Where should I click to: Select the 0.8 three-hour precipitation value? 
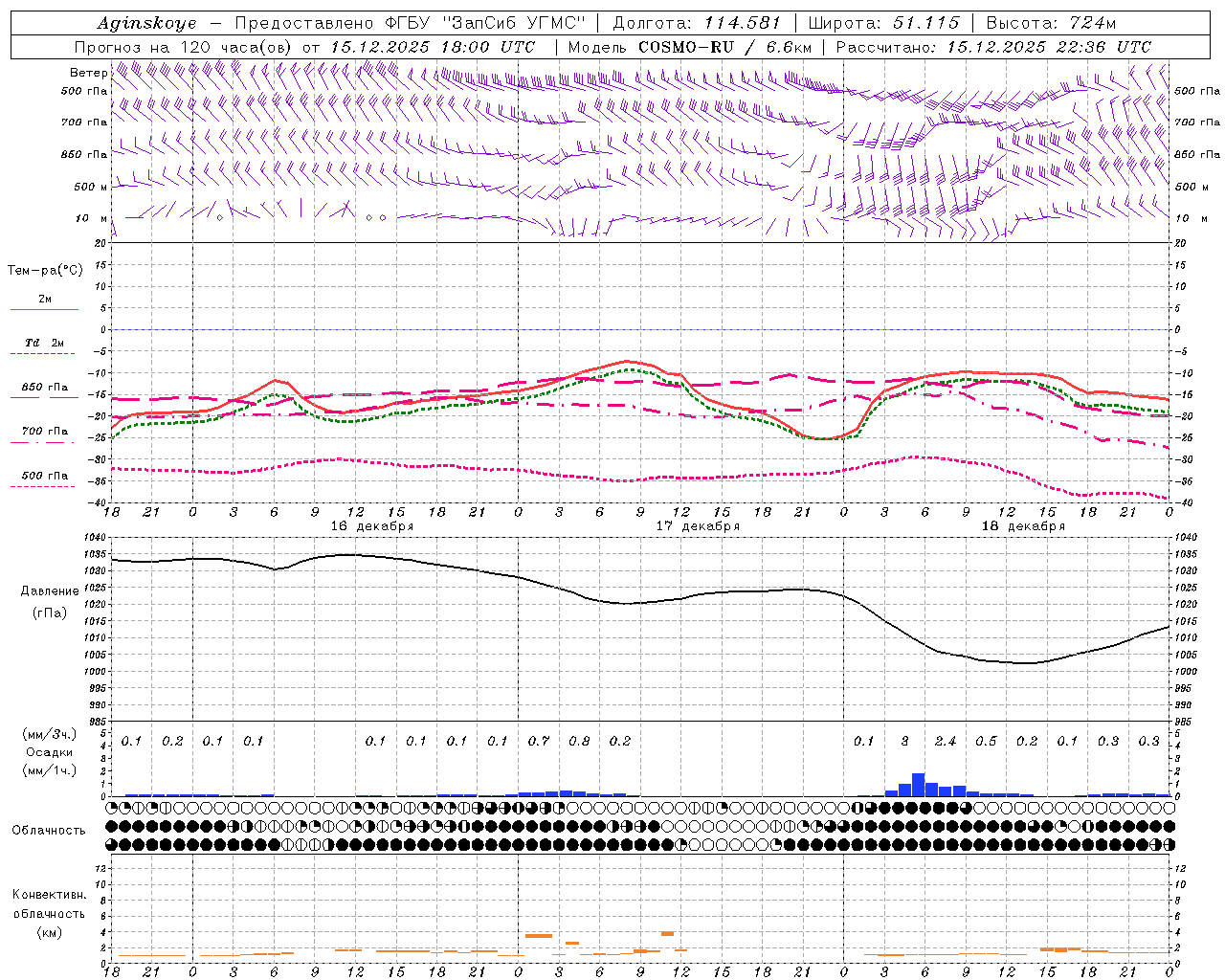tap(579, 741)
